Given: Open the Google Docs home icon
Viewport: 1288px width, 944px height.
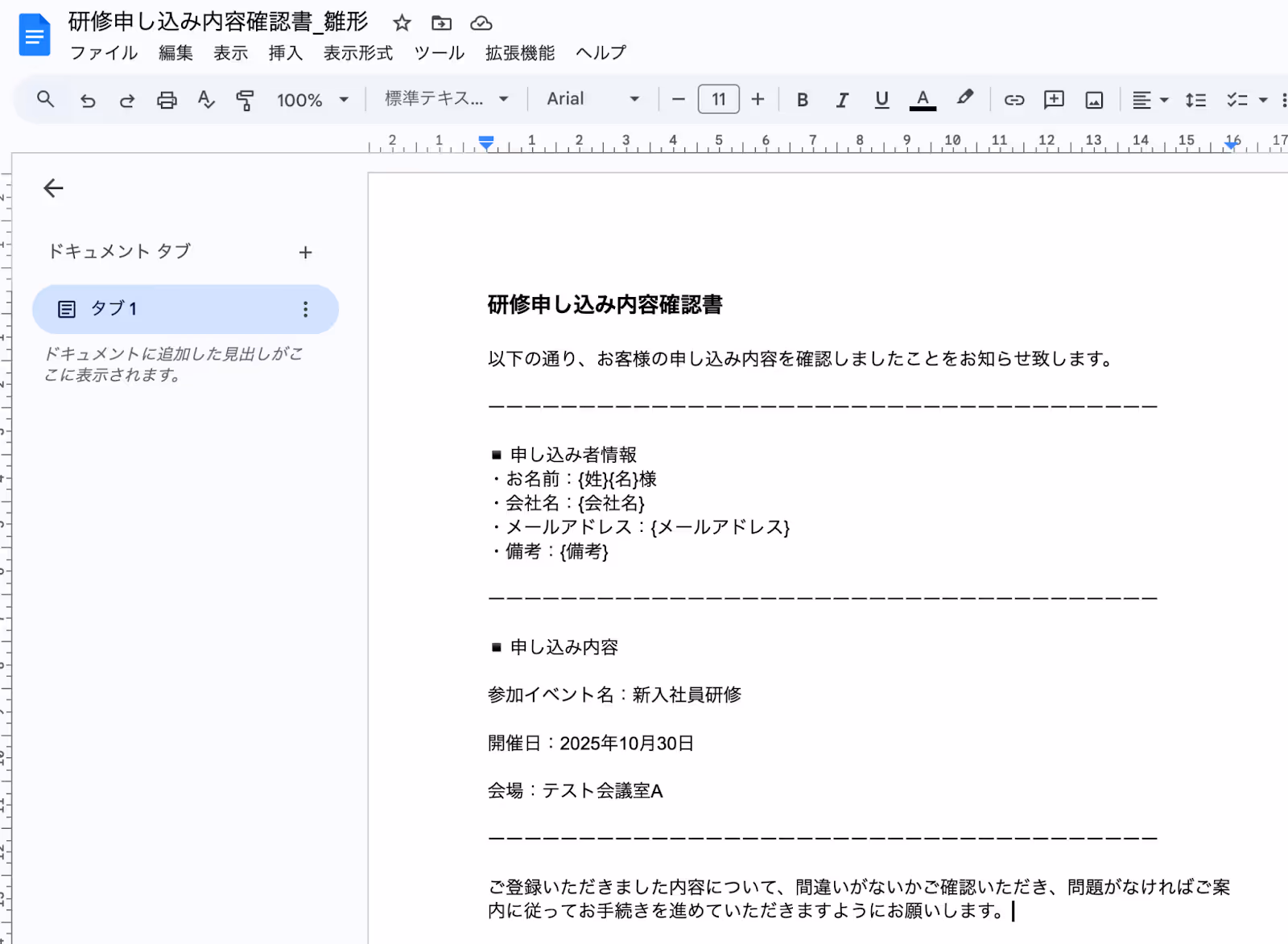Looking at the screenshot, I should [x=35, y=35].
